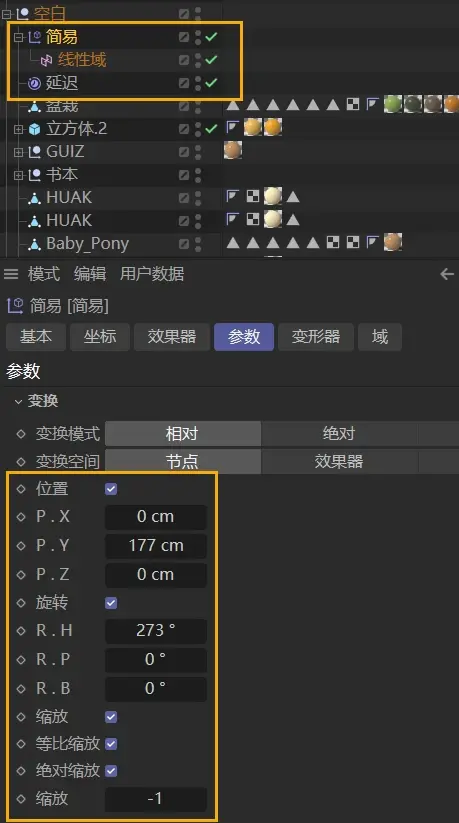Expand the GUIZ tree node
Screen dimensions: 459x823
click(x=19, y=152)
